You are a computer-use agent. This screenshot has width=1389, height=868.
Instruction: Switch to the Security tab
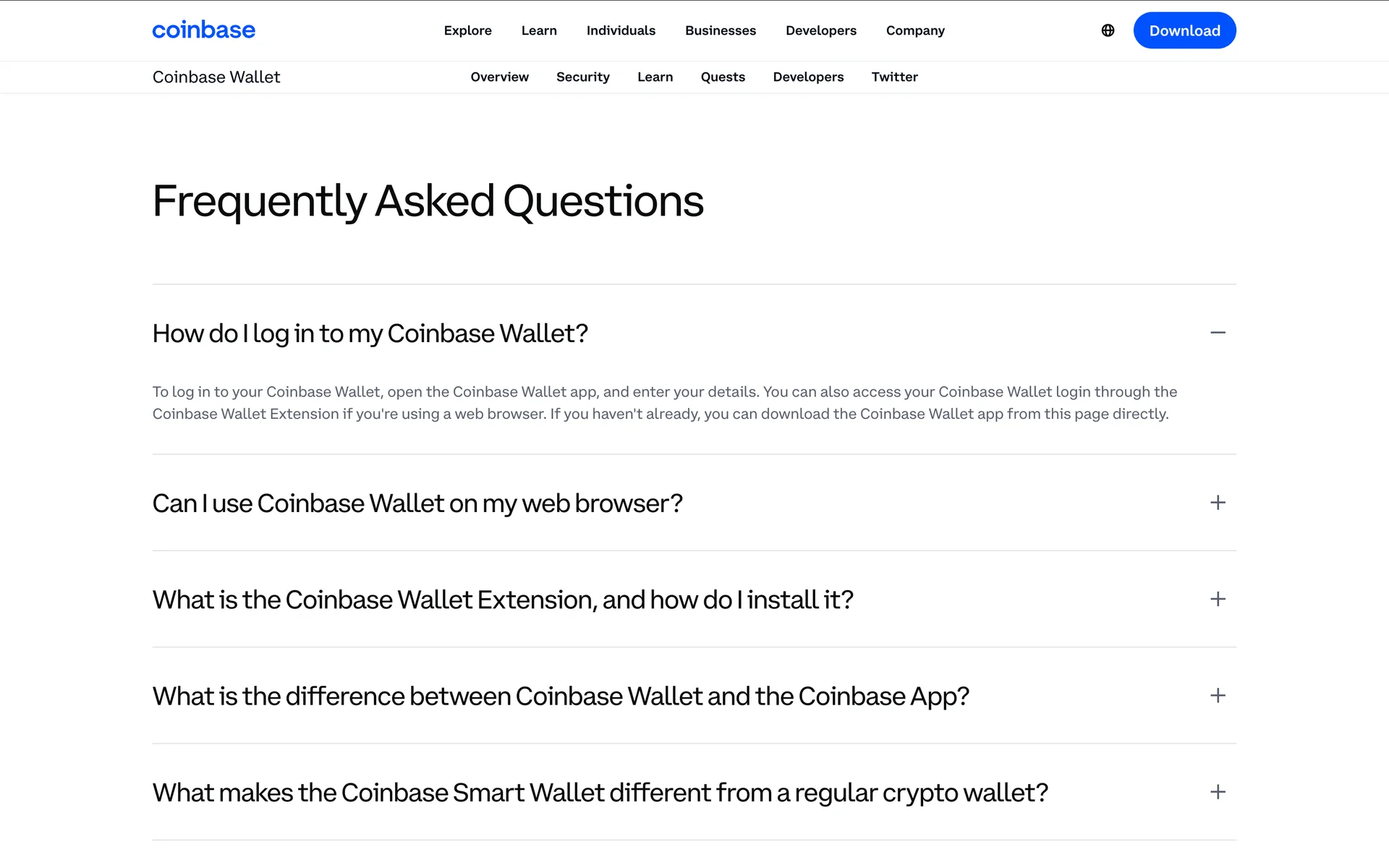(x=582, y=77)
